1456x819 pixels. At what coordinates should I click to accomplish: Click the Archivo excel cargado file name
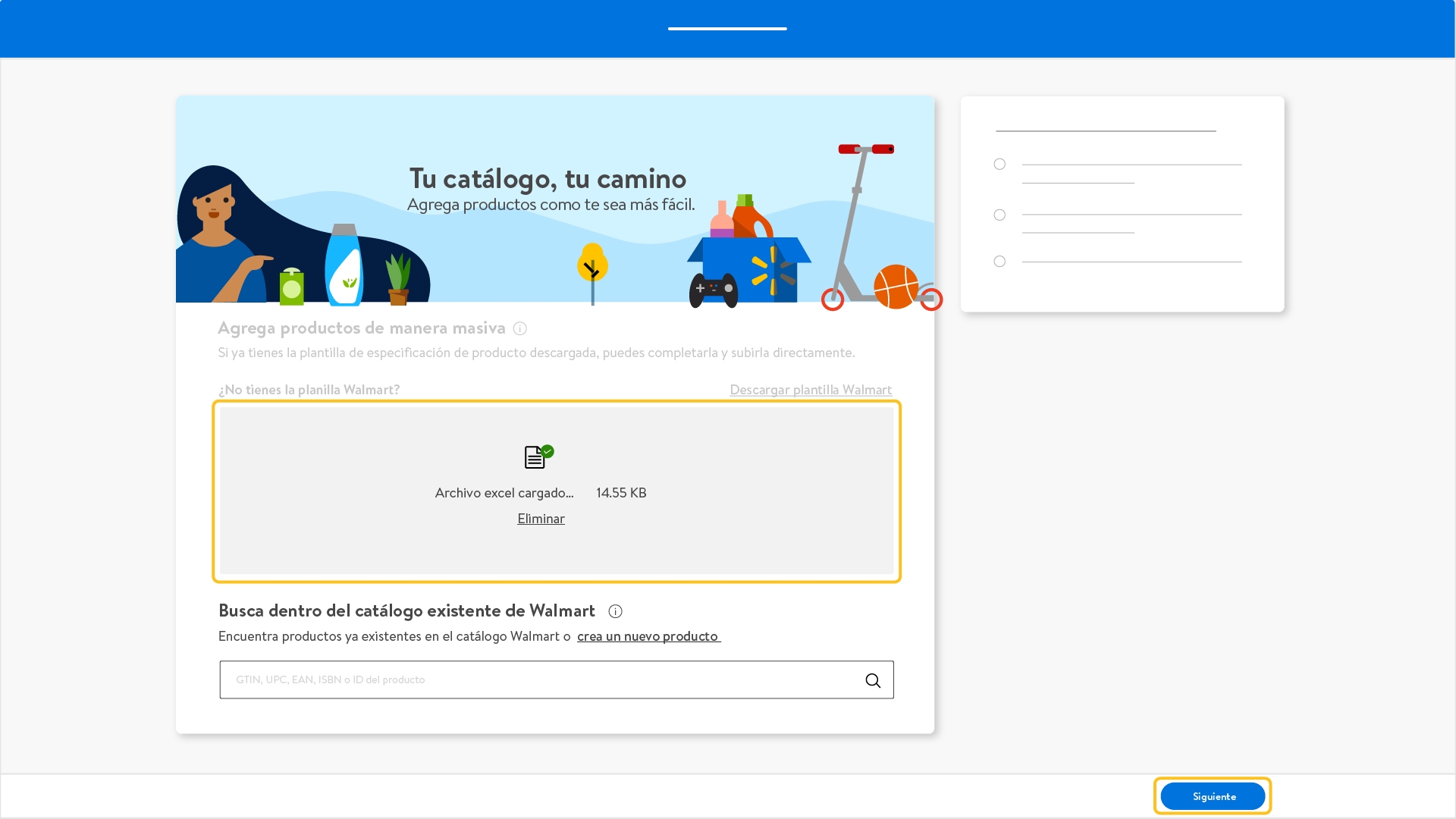[x=504, y=493]
